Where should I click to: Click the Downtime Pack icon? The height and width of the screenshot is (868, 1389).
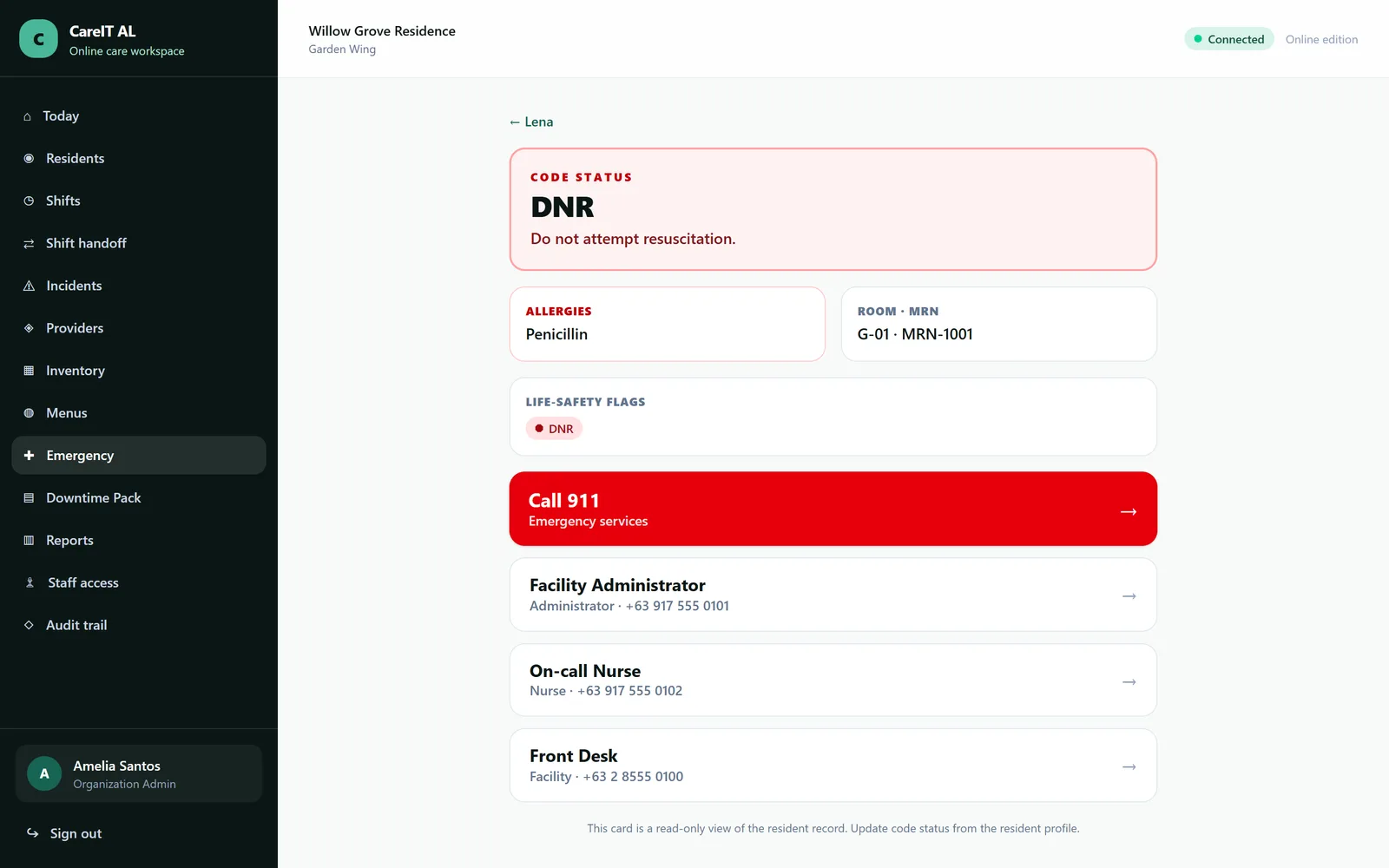pyautogui.click(x=29, y=498)
